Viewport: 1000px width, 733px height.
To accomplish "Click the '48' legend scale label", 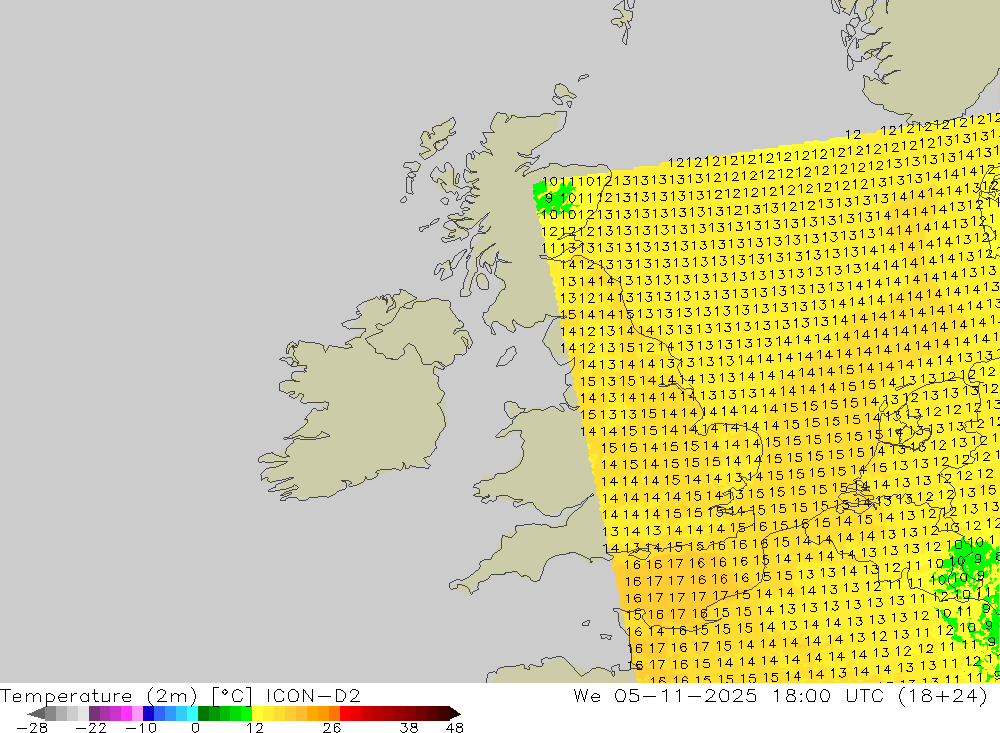I will coord(455,727).
